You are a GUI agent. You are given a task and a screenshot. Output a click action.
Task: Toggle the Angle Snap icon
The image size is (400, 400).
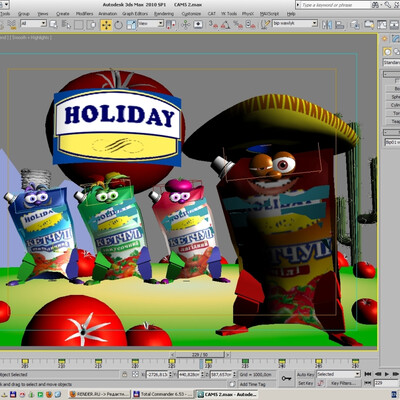(x=225, y=24)
